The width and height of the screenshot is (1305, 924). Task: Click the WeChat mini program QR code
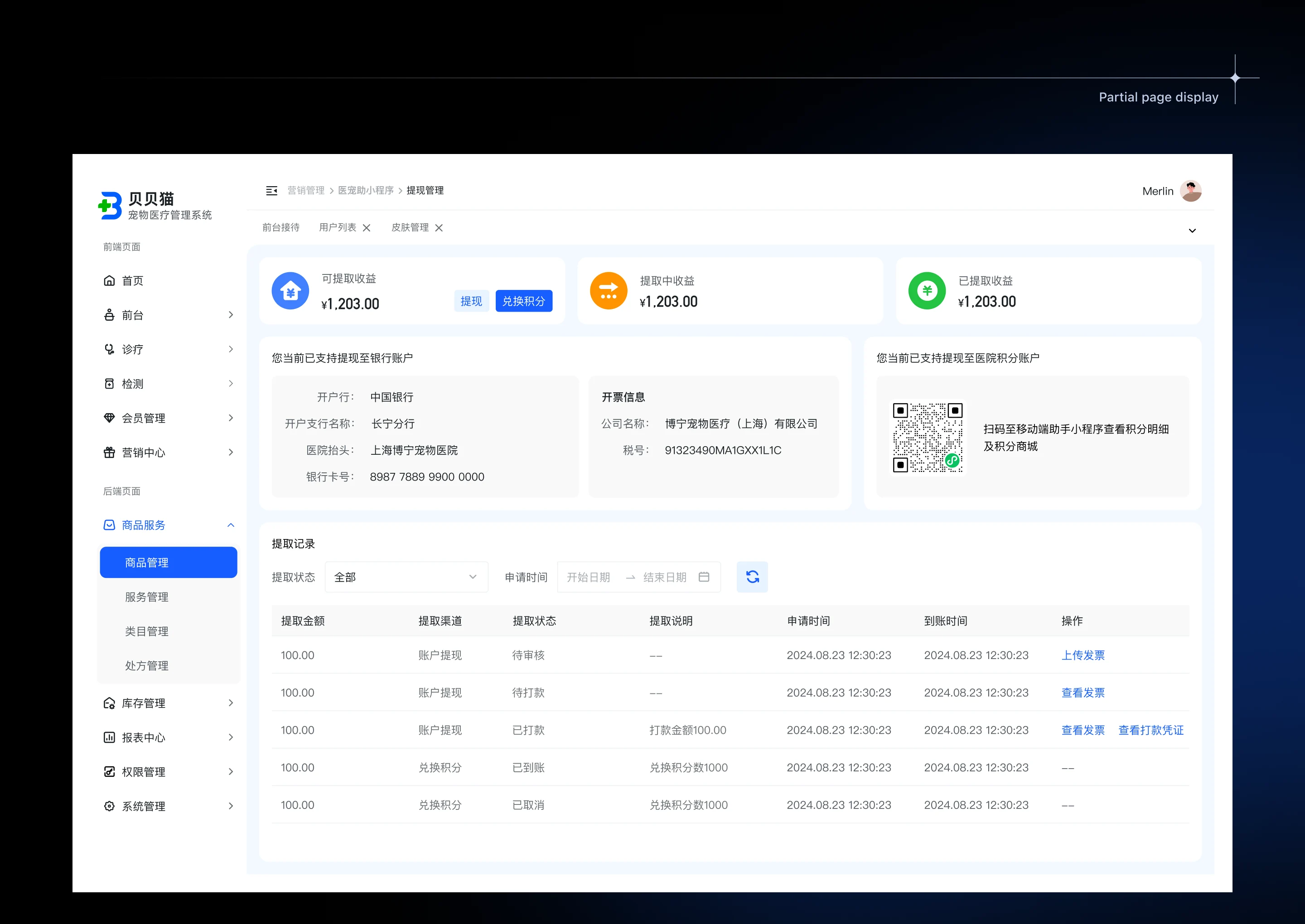[927, 438]
